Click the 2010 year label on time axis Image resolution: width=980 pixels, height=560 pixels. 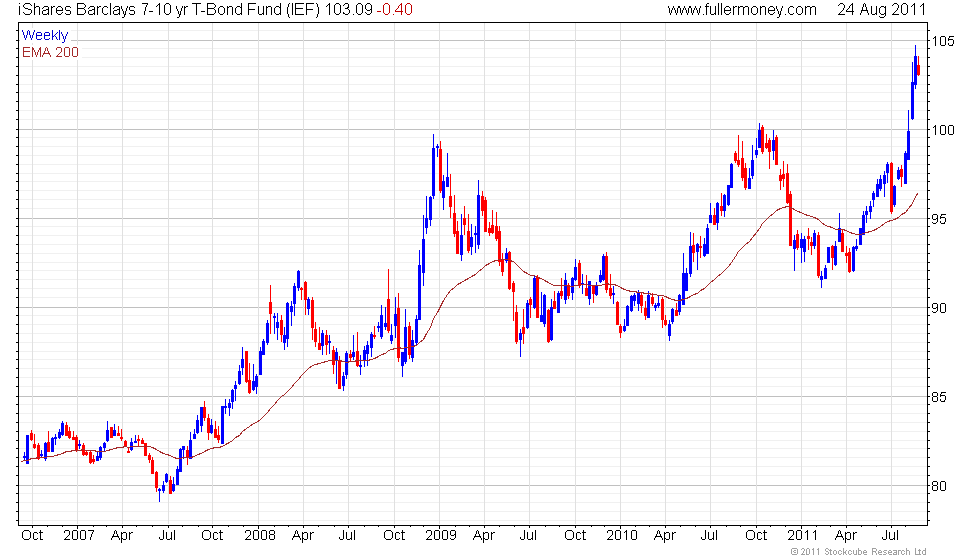coord(622,536)
